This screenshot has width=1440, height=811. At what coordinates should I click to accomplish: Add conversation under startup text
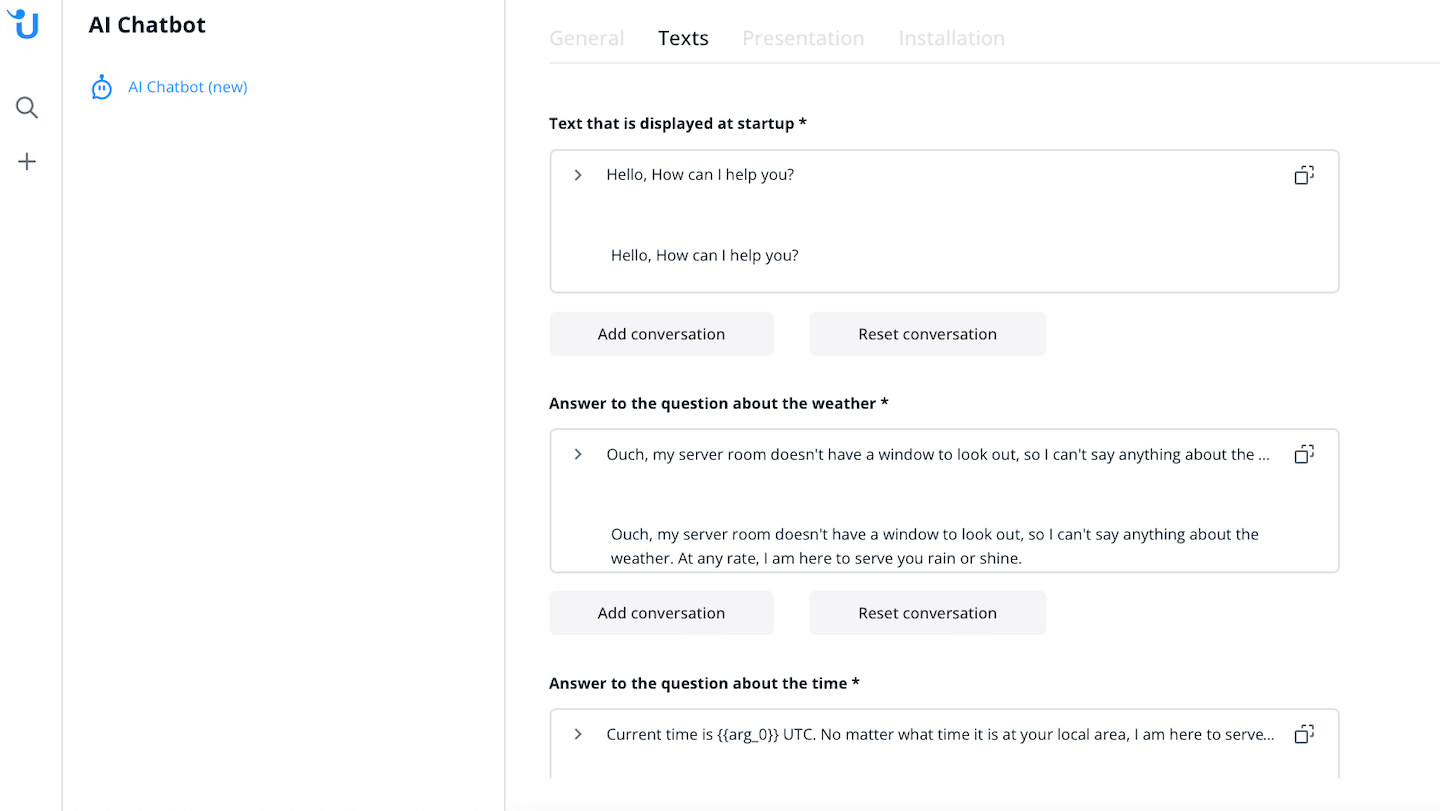(661, 334)
